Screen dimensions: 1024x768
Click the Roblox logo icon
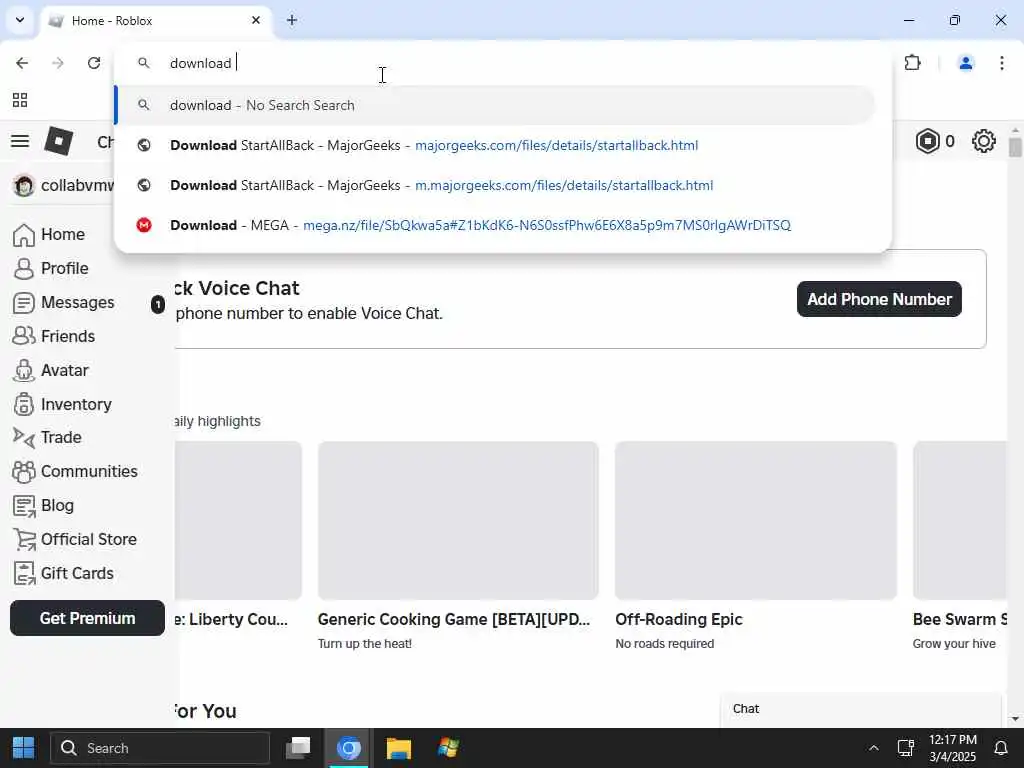[58, 140]
